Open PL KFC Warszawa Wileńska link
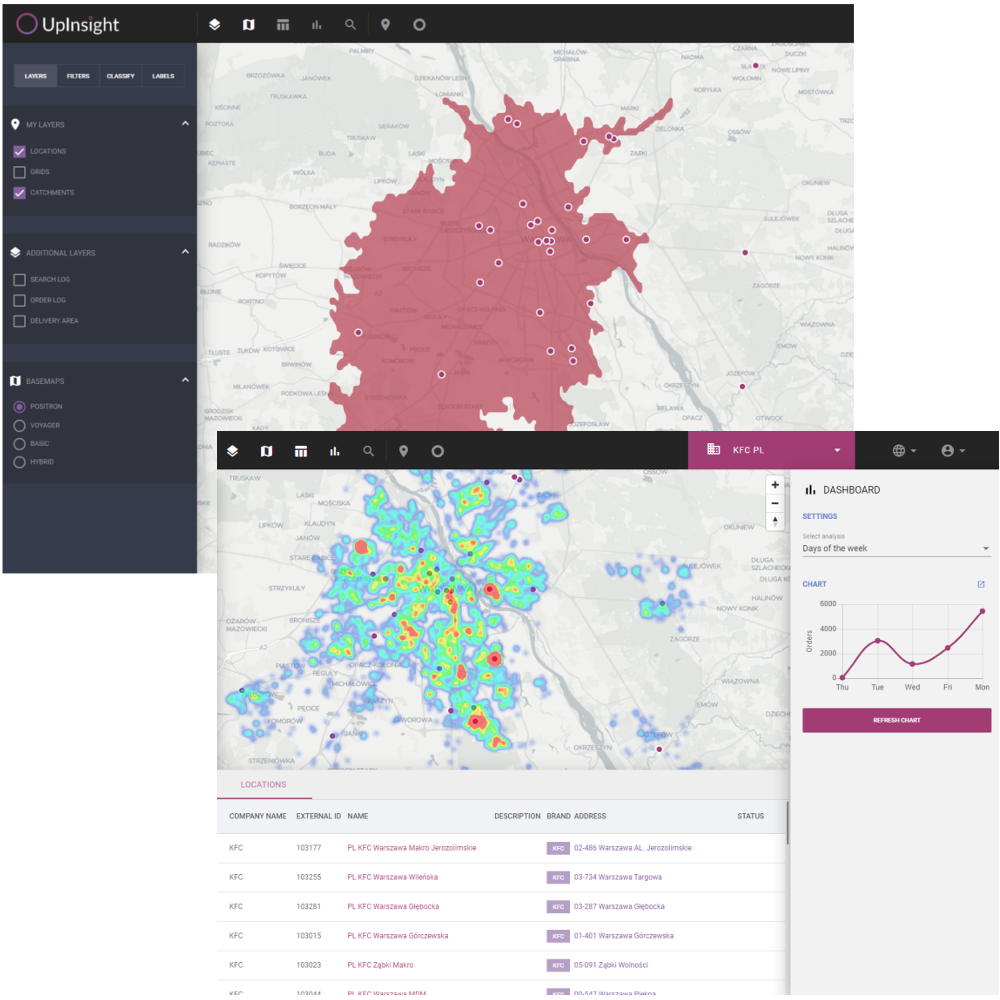The width and height of the screenshot is (1000, 1000). [x=393, y=878]
